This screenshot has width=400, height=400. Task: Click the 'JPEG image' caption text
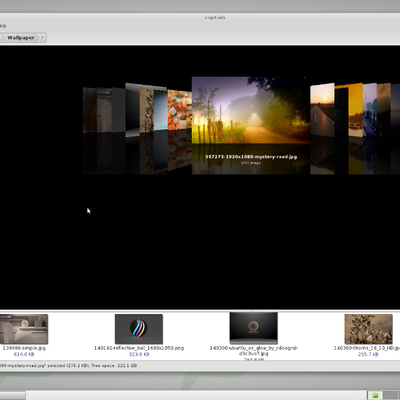click(x=251, y=163)
